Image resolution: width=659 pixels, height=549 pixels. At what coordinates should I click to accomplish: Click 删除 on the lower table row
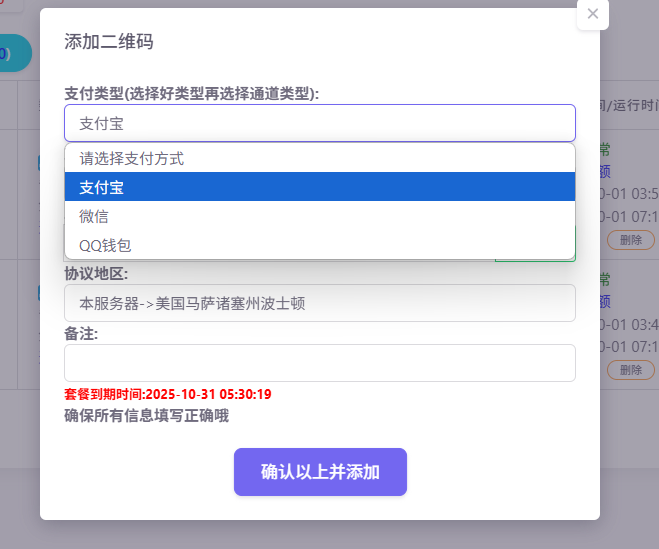(630, 370)
